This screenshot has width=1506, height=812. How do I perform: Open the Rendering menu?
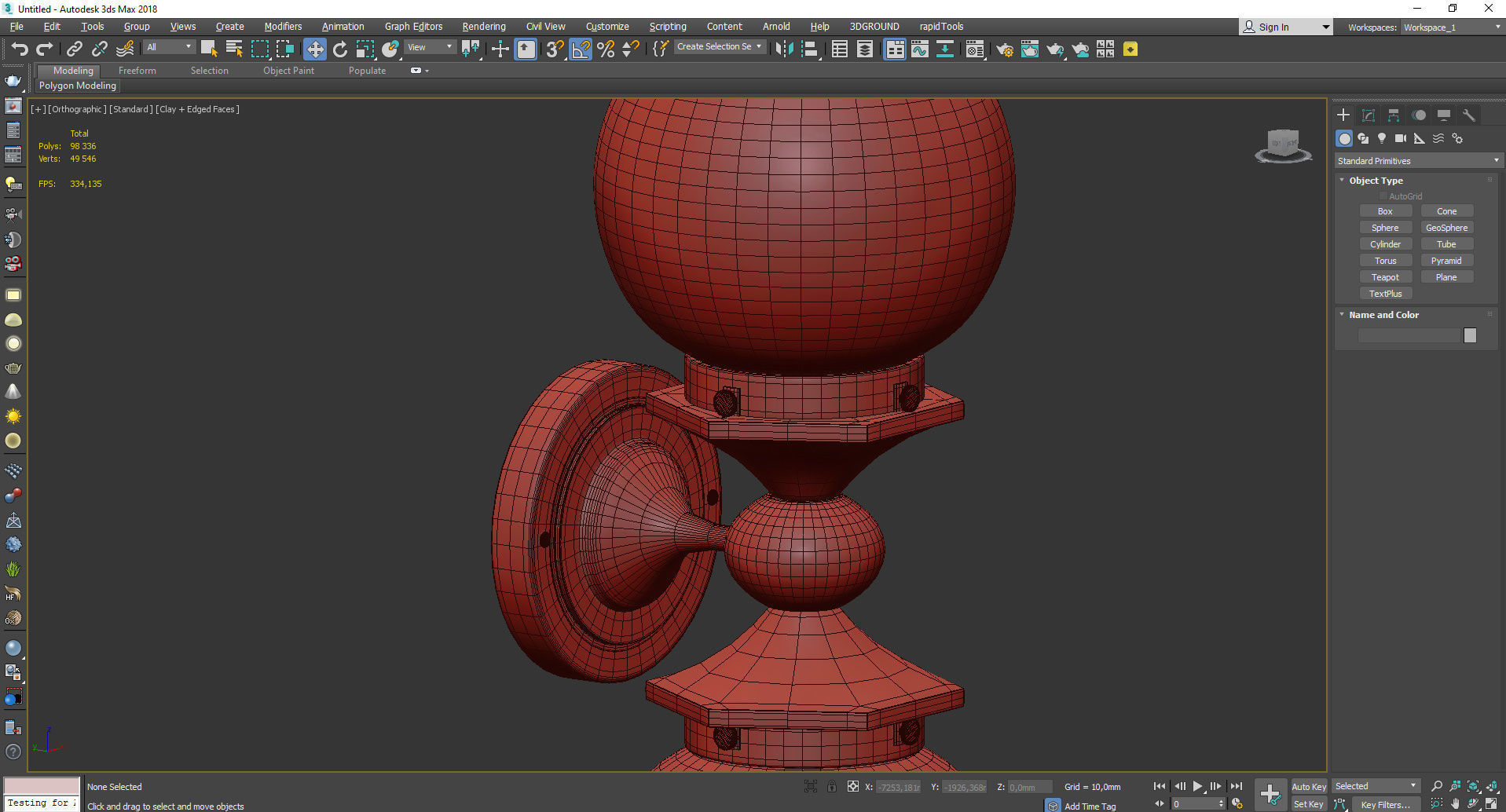coord(484,26)
